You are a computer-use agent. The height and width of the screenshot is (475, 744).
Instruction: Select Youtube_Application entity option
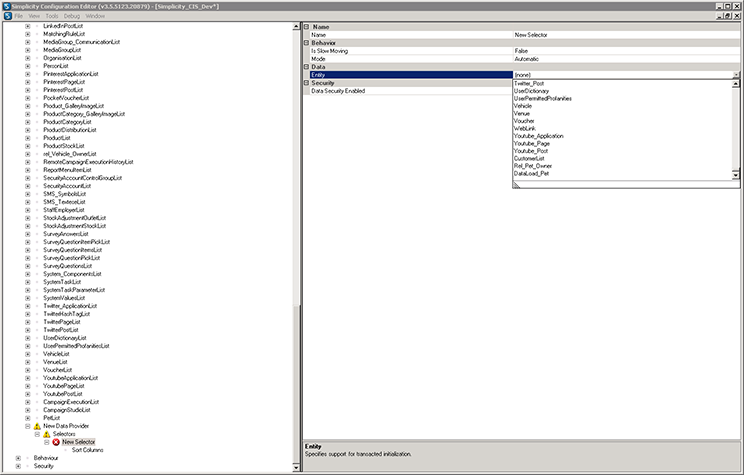click(539, 136)
